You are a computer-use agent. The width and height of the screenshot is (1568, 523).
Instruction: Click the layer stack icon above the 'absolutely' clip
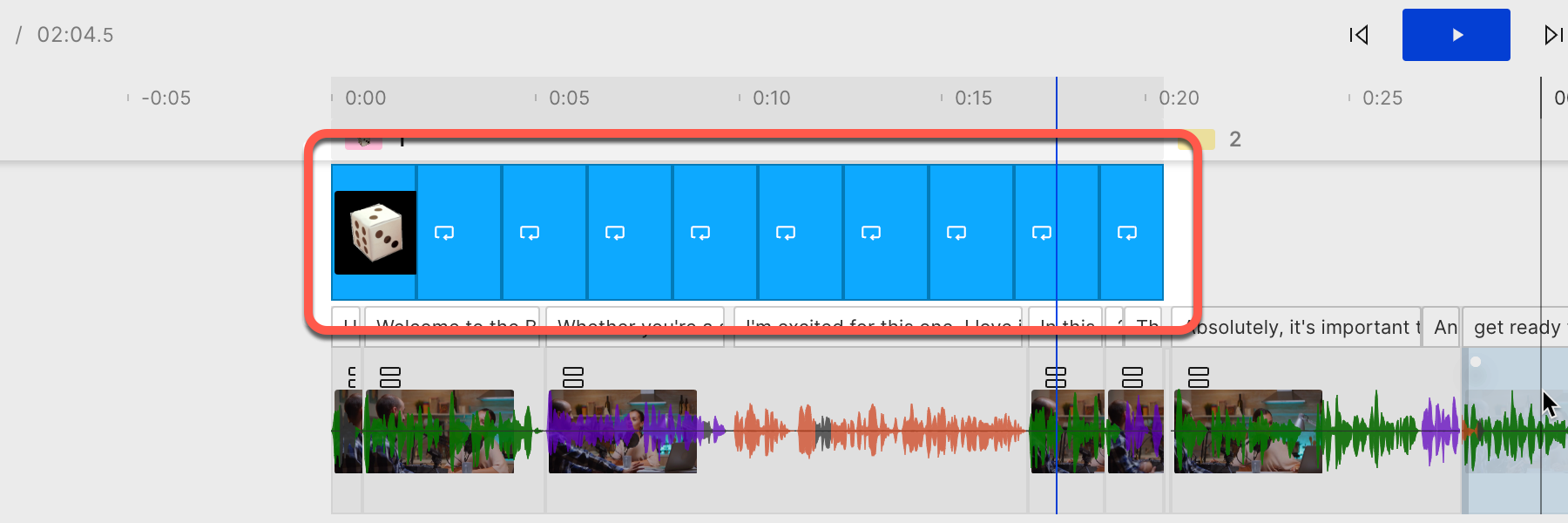[1199, 377]
